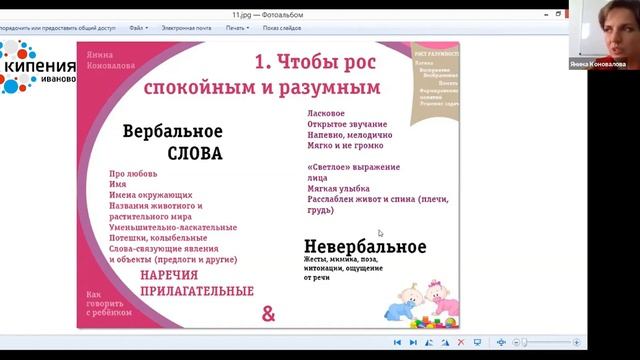Image resolution: width=640 pixels, height=360 pixels.
Task: Fit image to window icon
Action: click(x=501, y=342)
